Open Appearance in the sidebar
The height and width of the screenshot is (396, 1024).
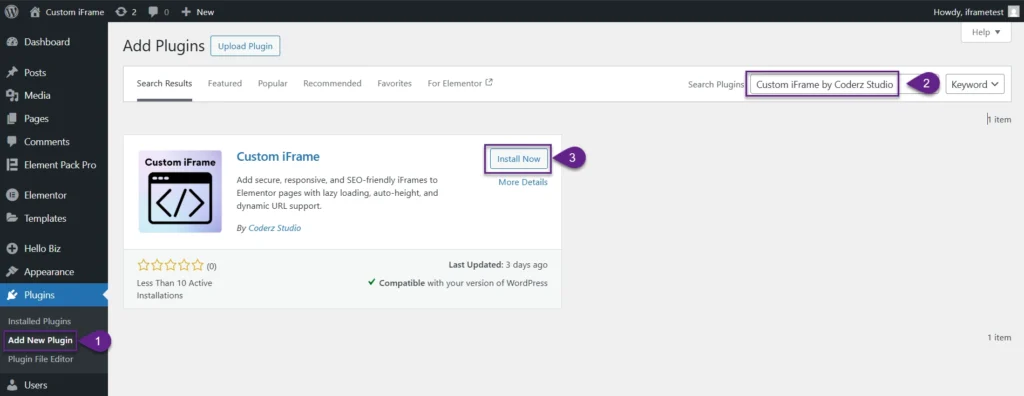[x=54, y=272]
